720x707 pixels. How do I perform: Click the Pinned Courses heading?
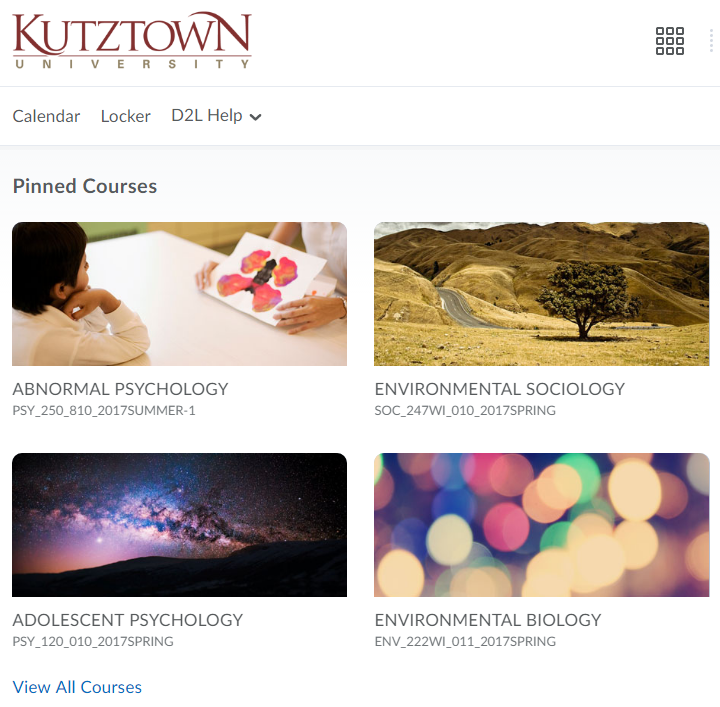click(x=85, y=186)
